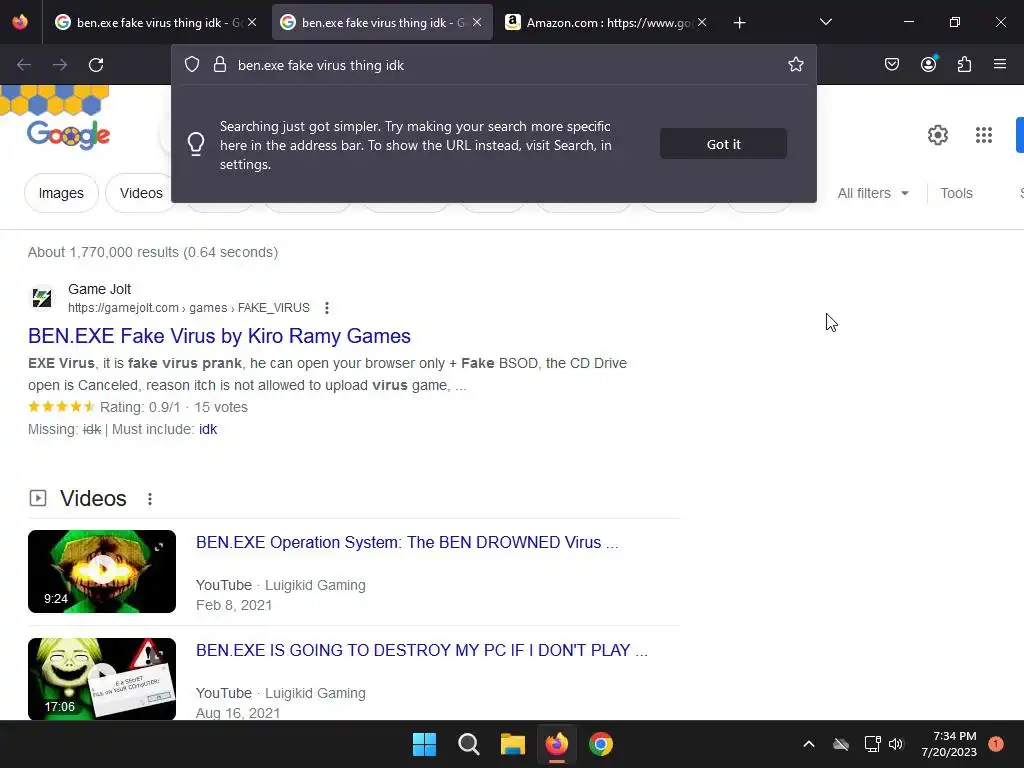Viewport: 1024px width, 768px height.
Task: Click 'About 1,770,000 results (0.64 seconds)' text
Action: [x=153, y=252]
